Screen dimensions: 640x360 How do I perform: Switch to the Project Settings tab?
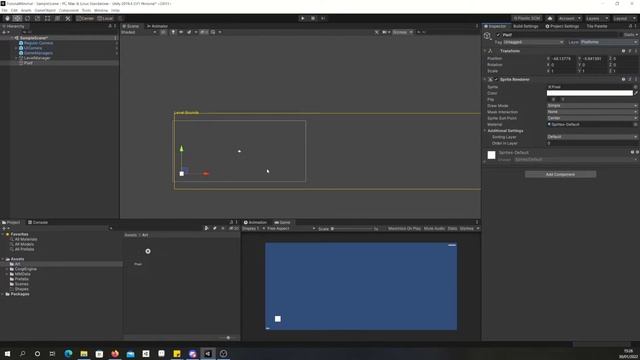(562, 26)
